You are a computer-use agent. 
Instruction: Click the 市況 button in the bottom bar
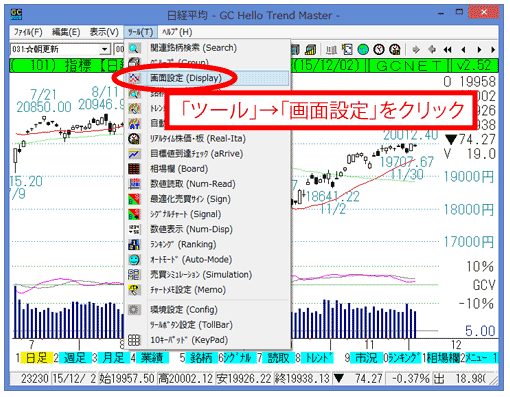(366, 358)
